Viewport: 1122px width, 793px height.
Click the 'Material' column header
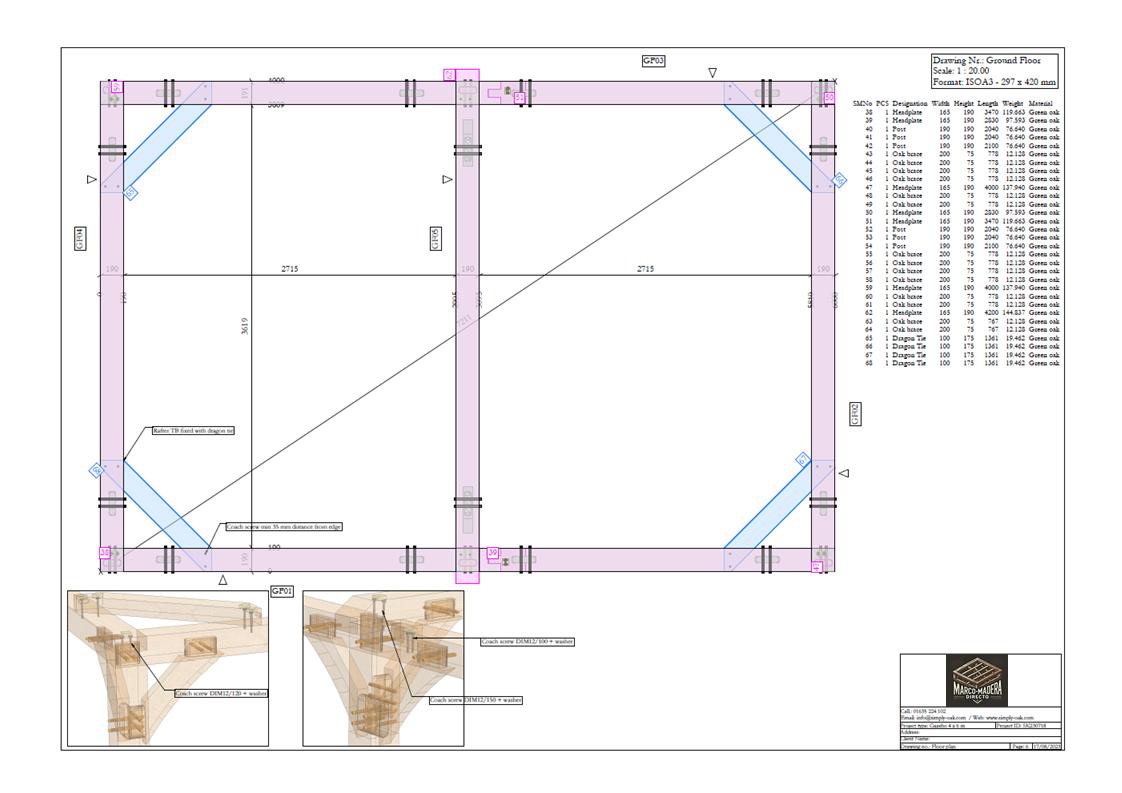pyautogui.click(x=1040, y=103)
